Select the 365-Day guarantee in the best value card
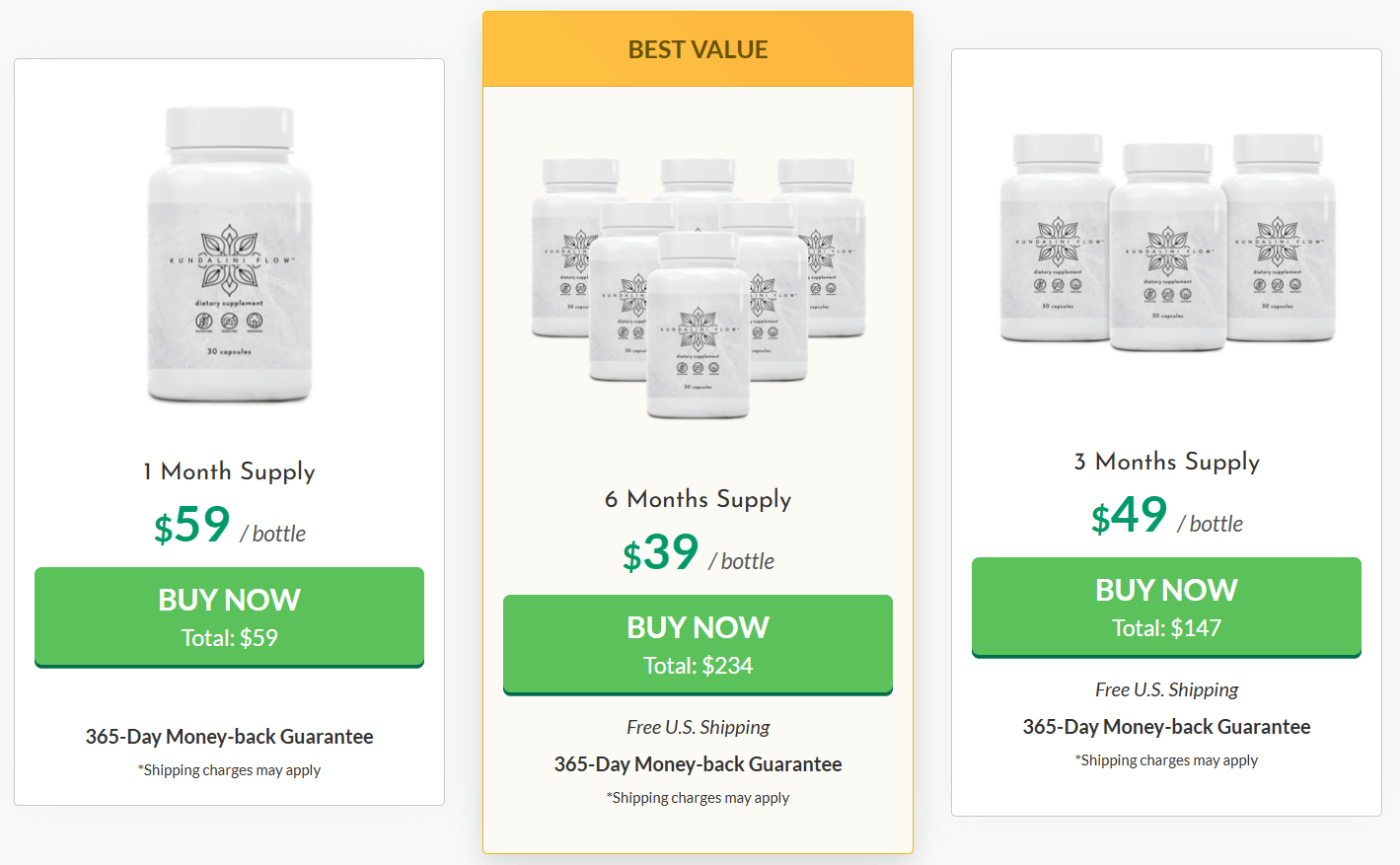1400x865 pixels. coord(698,764)
